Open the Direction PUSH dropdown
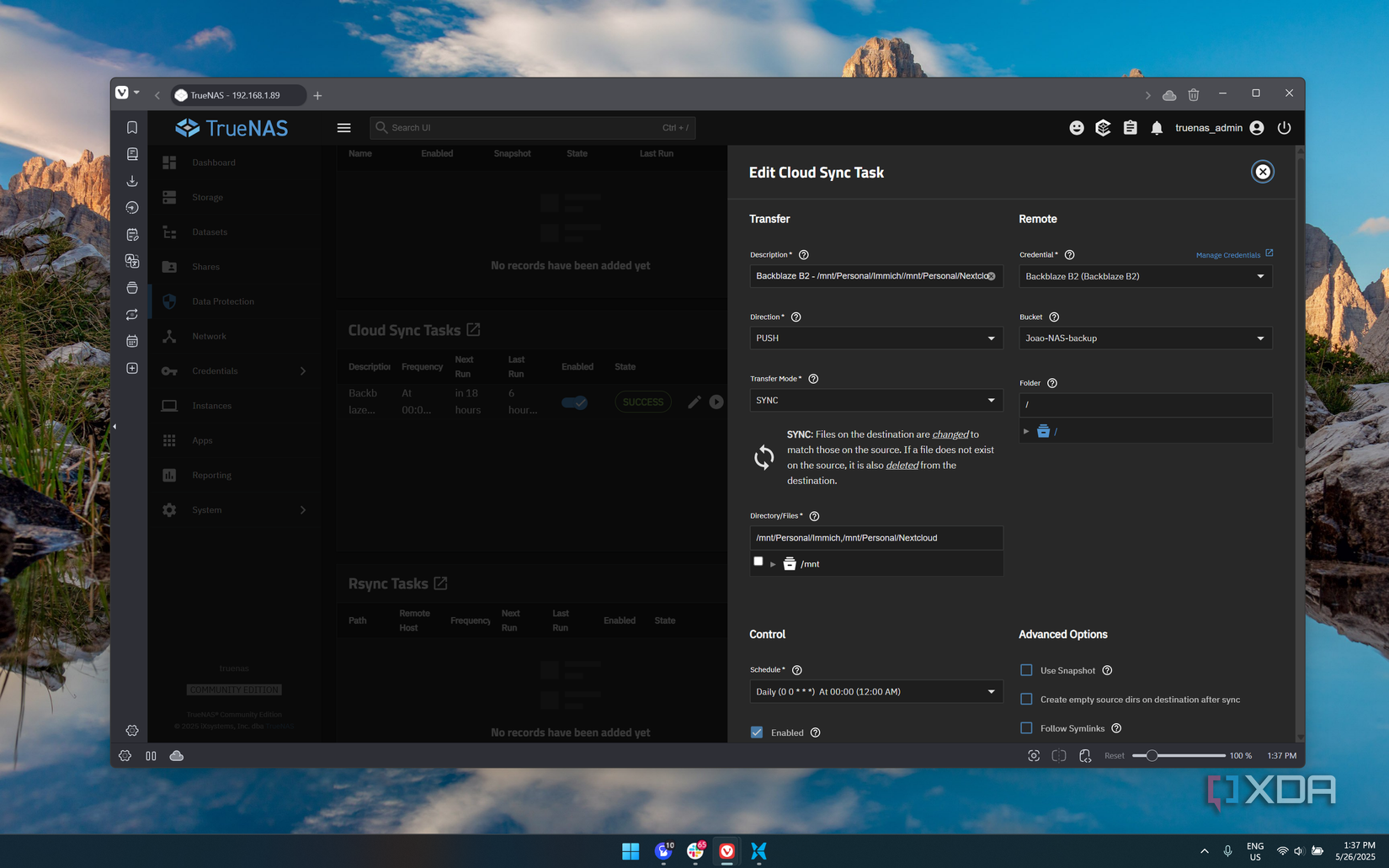1389x868 pixels. 875,338
